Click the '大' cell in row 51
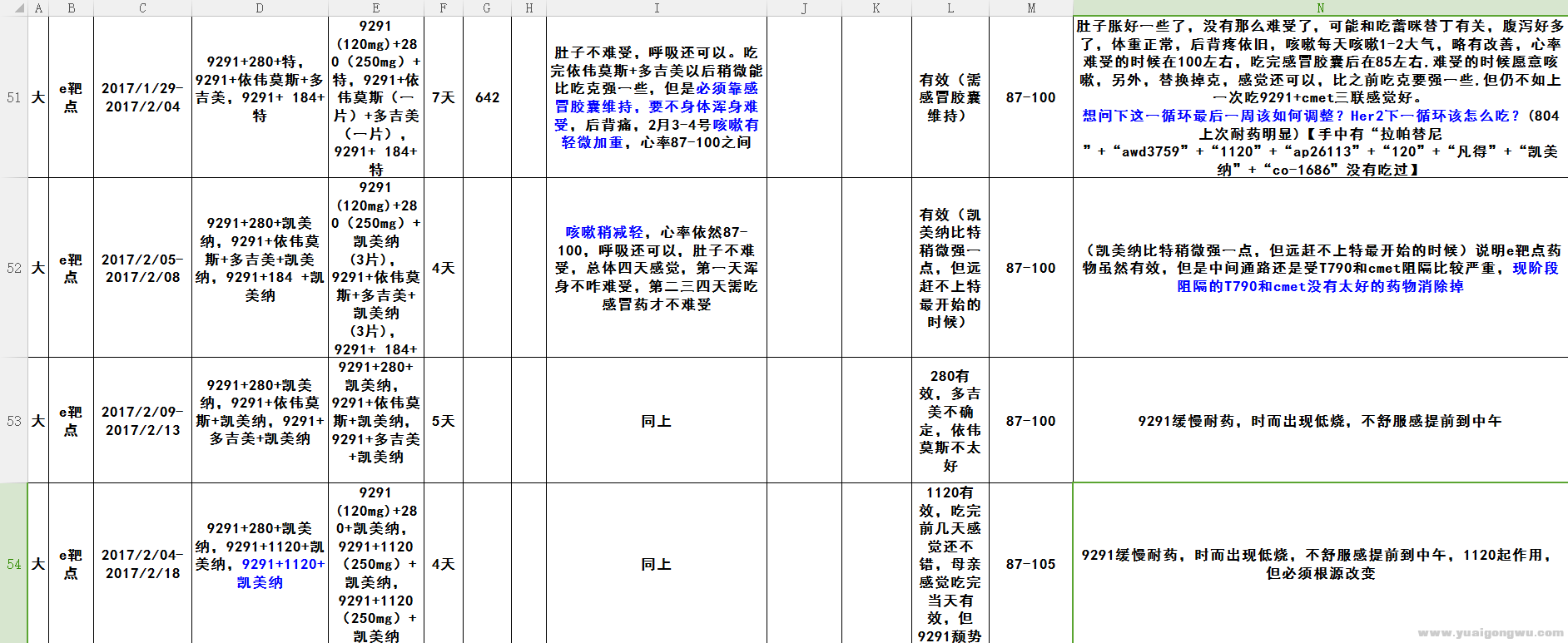Viewport: 1568px width, 643px height. tap(38, 97)
